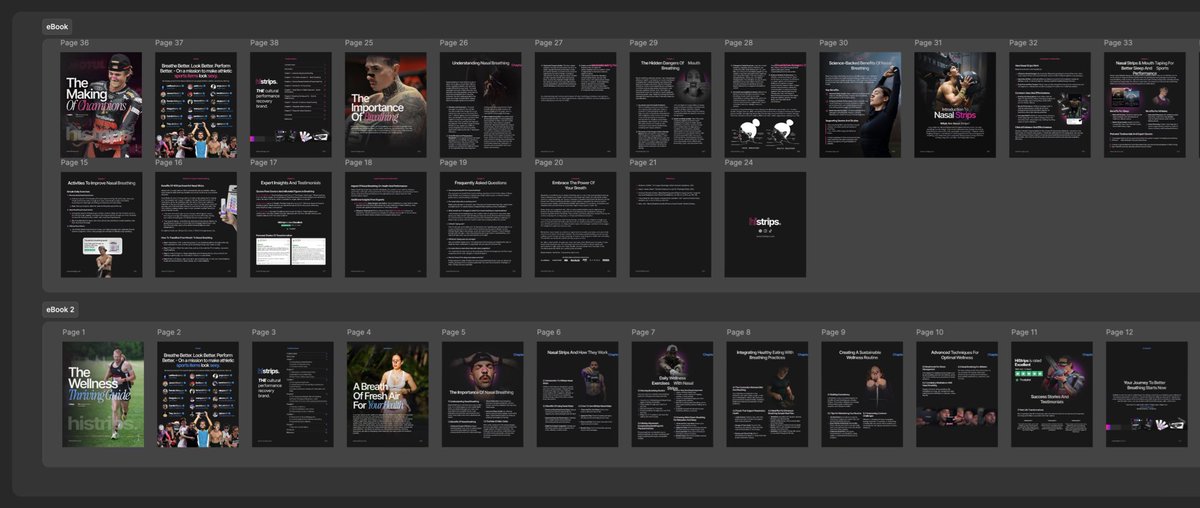Viewport: 1200px width, 508px height.
Task: Select Activities To Improve Nasal Breathing page
Action: pyautogui.click(x=101, y=224)
